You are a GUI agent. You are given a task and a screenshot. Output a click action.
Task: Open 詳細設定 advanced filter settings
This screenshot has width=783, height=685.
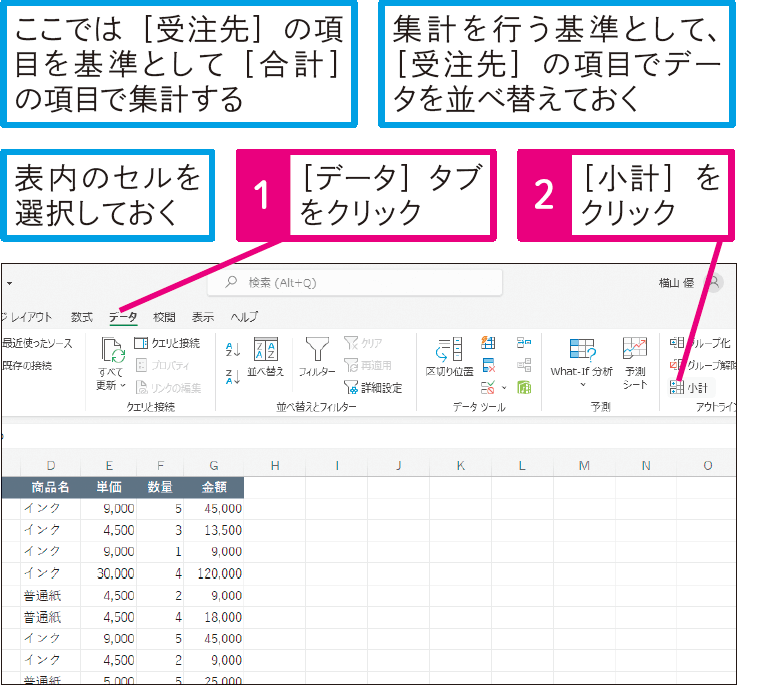click(373, 387)
